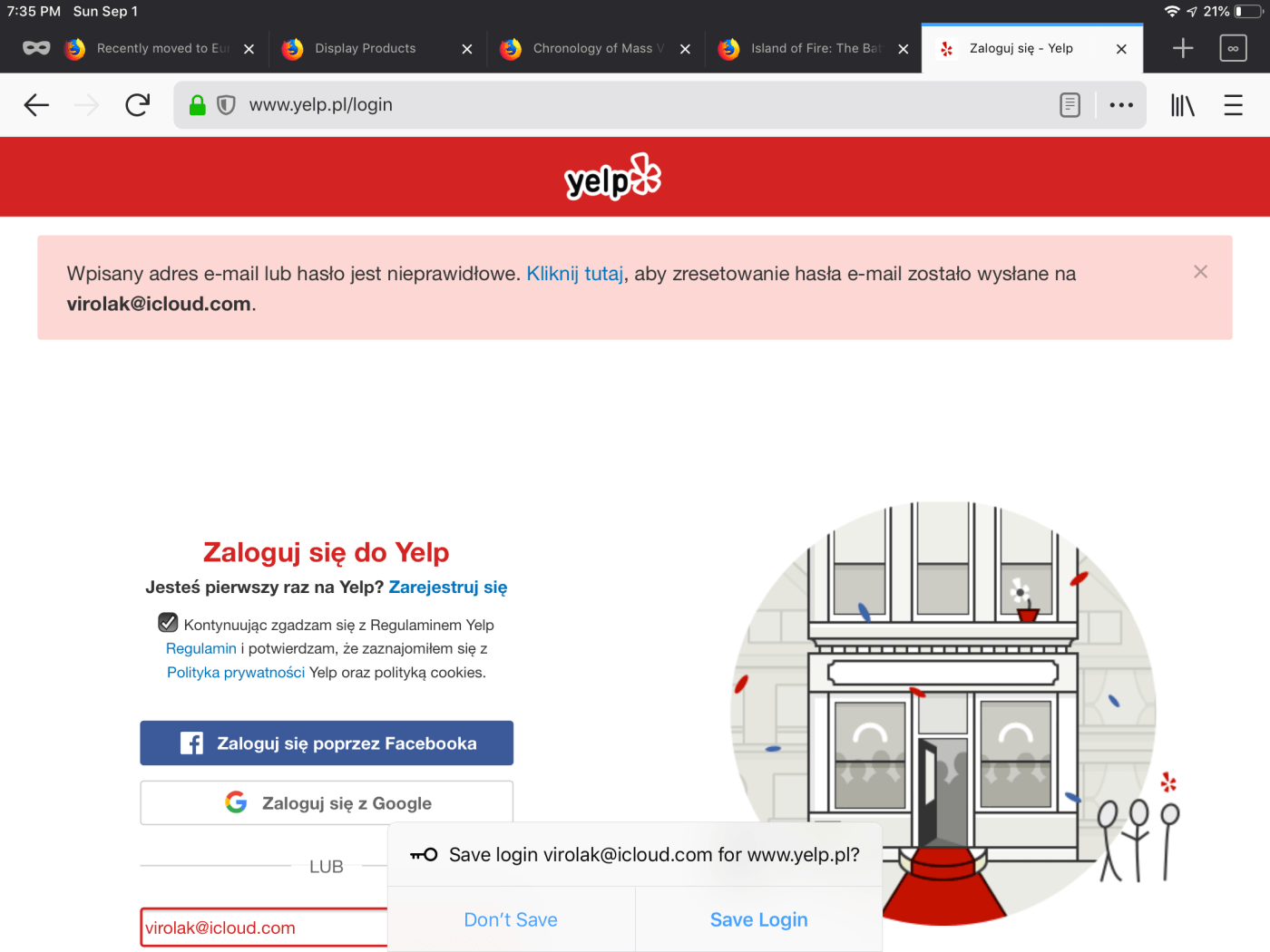Go back with the left arrow
Viewport: 1270px width, 952px height.
36,105
